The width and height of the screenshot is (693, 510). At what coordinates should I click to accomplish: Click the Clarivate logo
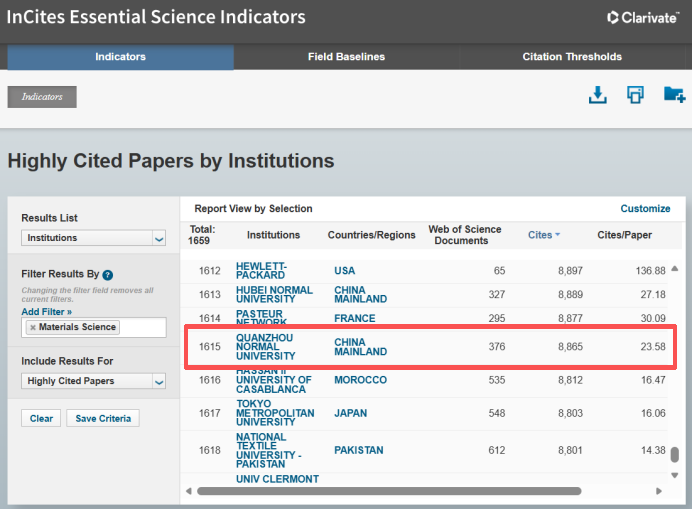pyautogui.click(x=643, y=18)
